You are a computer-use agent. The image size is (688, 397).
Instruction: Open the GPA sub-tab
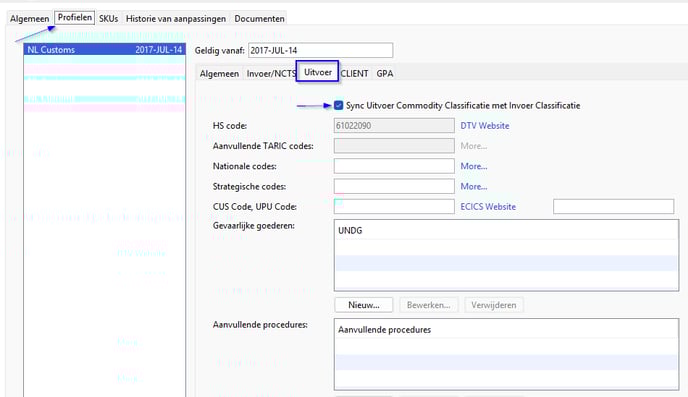385,74
